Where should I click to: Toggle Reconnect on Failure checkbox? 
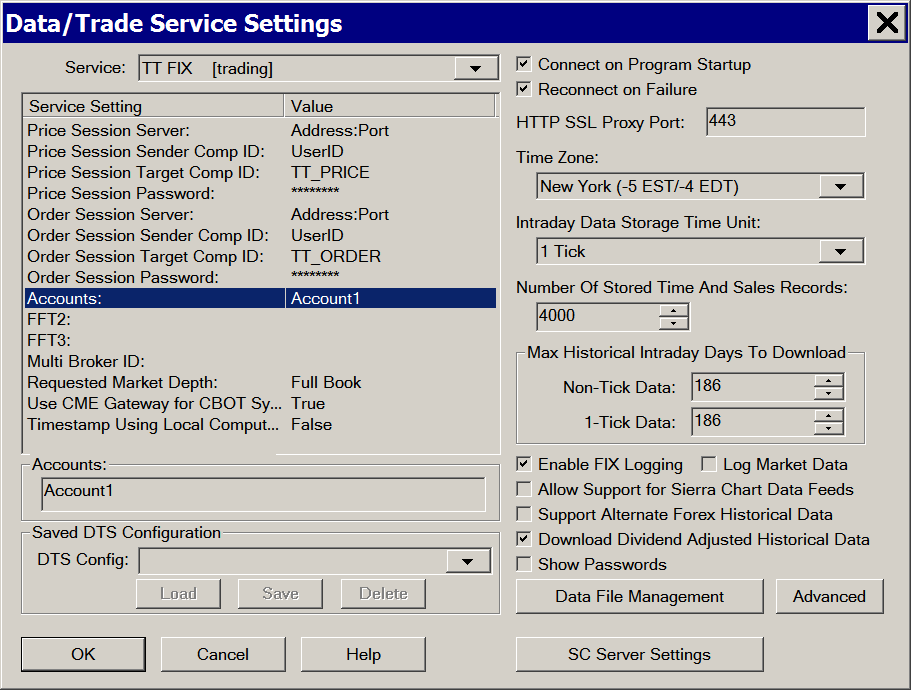523,89
